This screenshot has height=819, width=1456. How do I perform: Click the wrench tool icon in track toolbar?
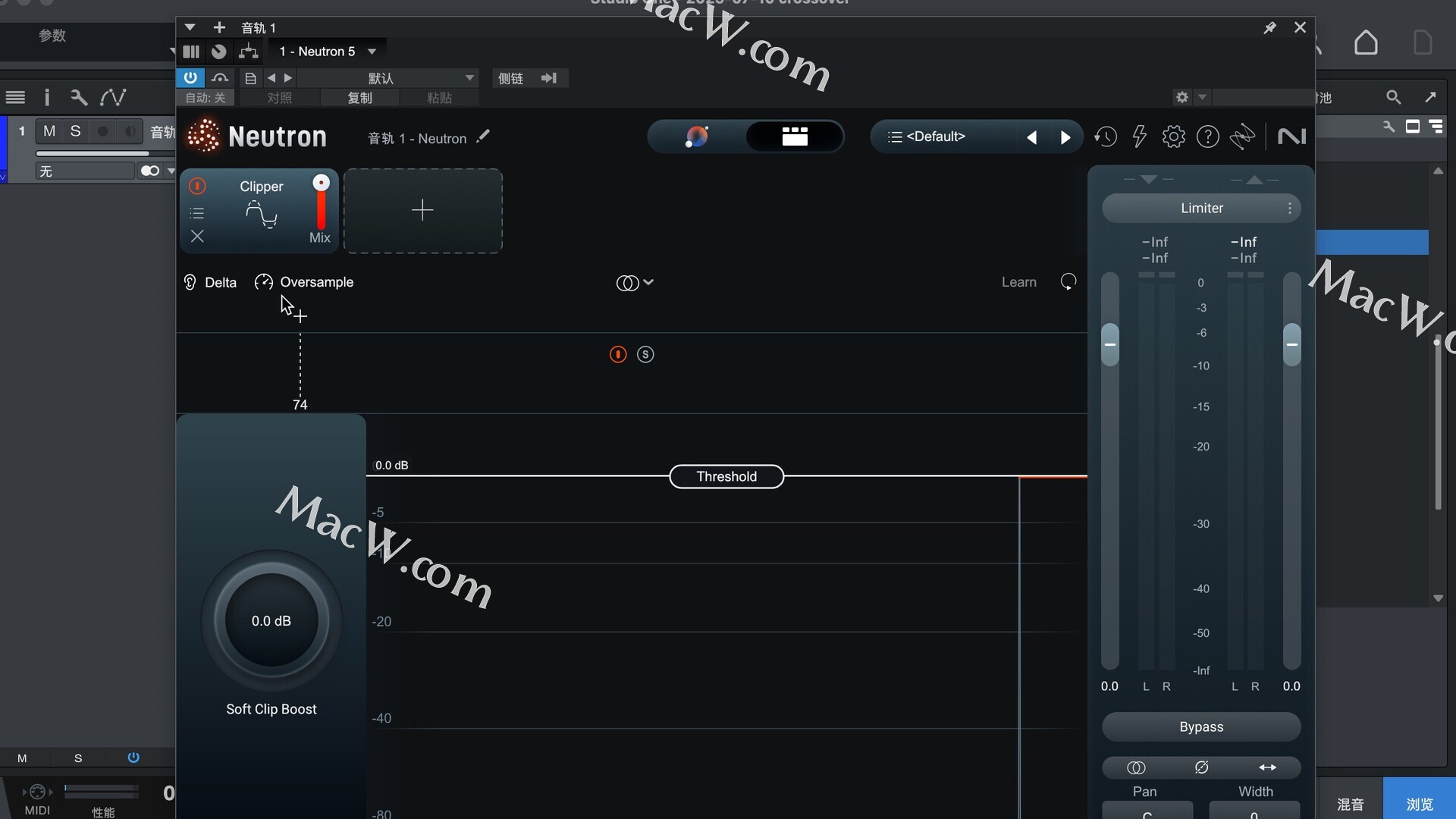pyautogui.click(x=78, y=97)
